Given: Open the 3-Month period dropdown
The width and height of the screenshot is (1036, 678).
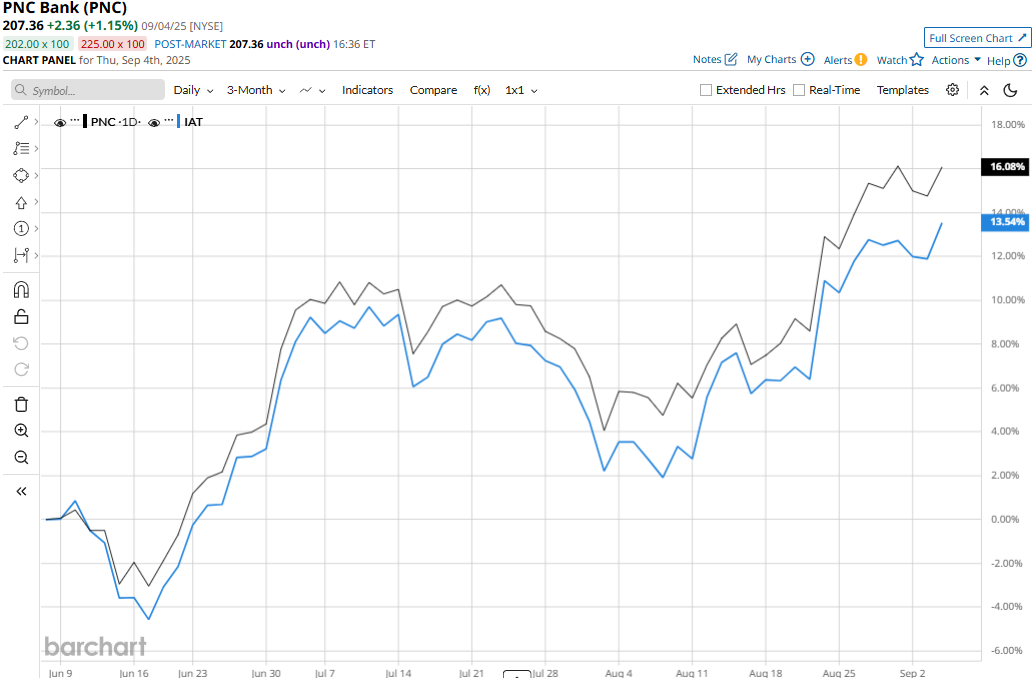Looking at the screenshot, I should coord(256,90).
